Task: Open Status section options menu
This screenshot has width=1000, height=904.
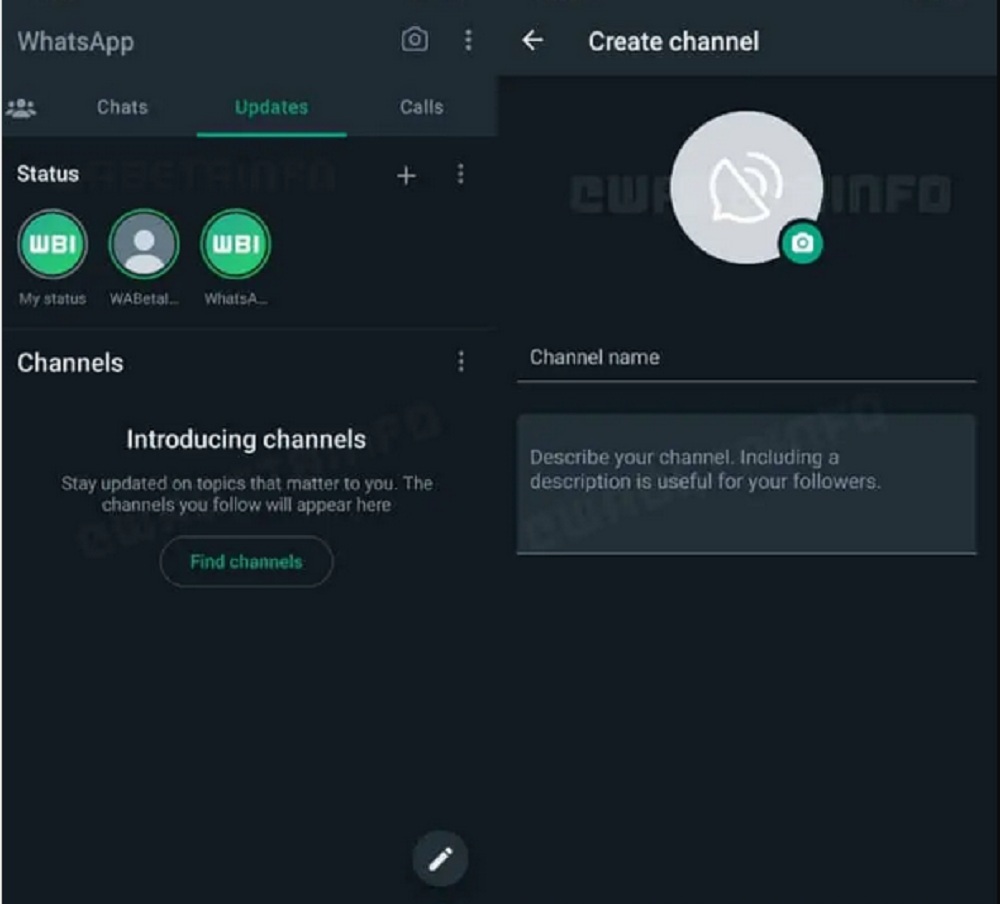Action: [x=460, y=174]
